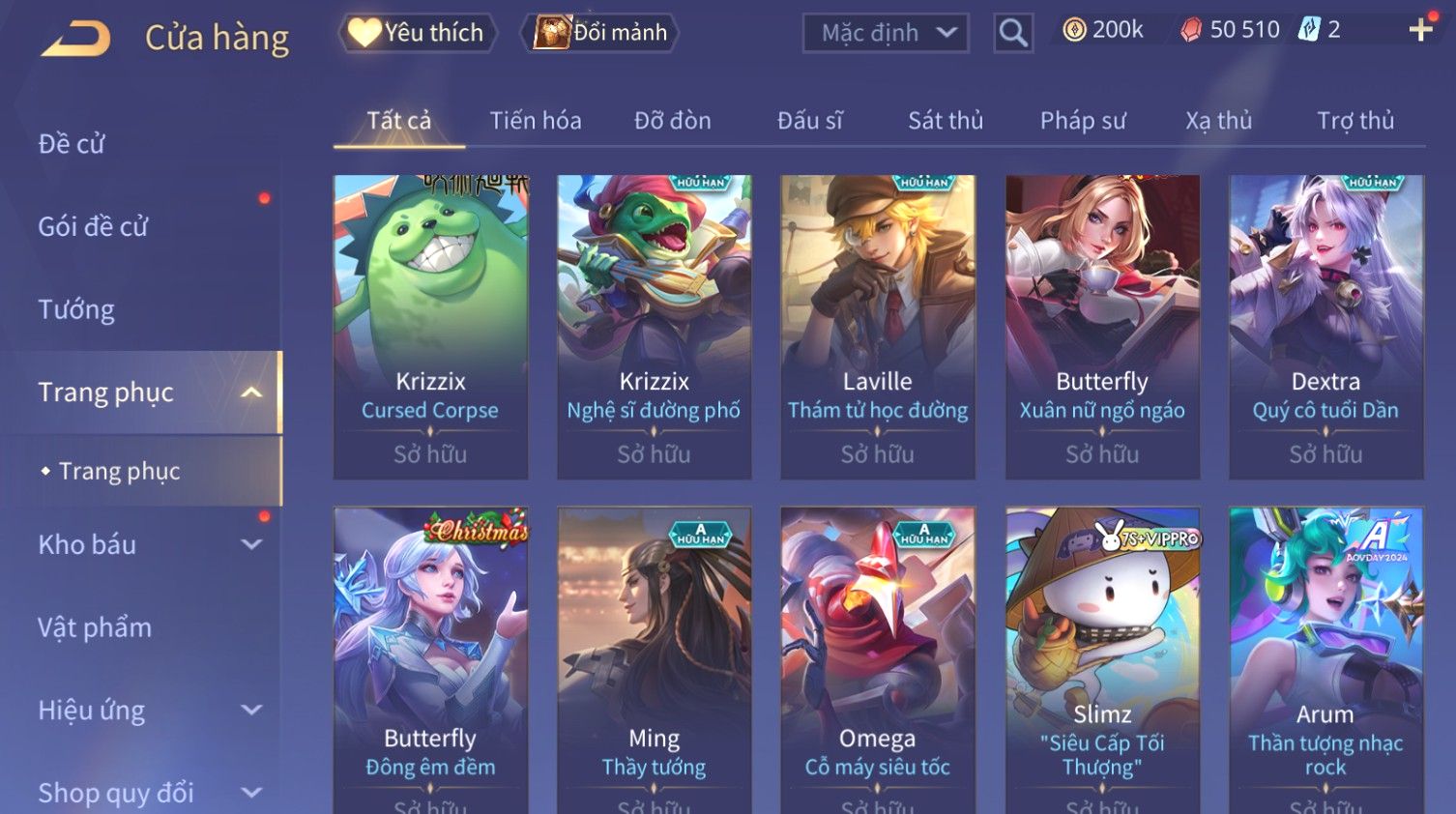Open the Mặc định sort dropdown
Image resolution: width=1456 pixels, height=814 pixels.
point(886,33)
